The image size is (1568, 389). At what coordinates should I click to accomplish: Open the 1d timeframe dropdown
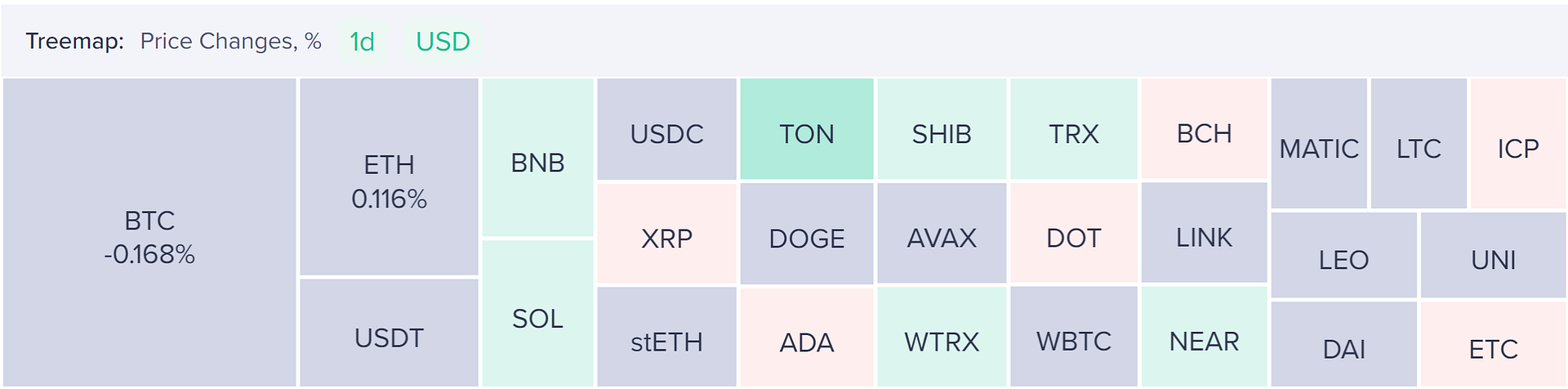(x=362, y=42)
